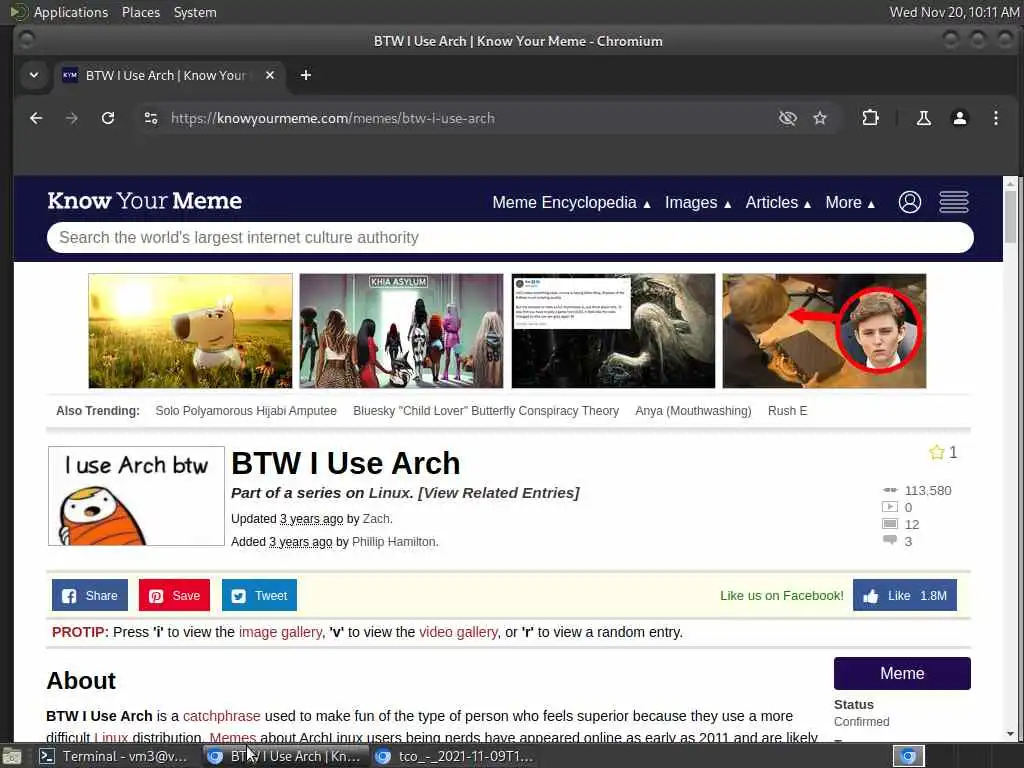Screen dimensions: 1024x768
Task: Click the workspace switcher icon in taskbar
Action: (908, 756)
